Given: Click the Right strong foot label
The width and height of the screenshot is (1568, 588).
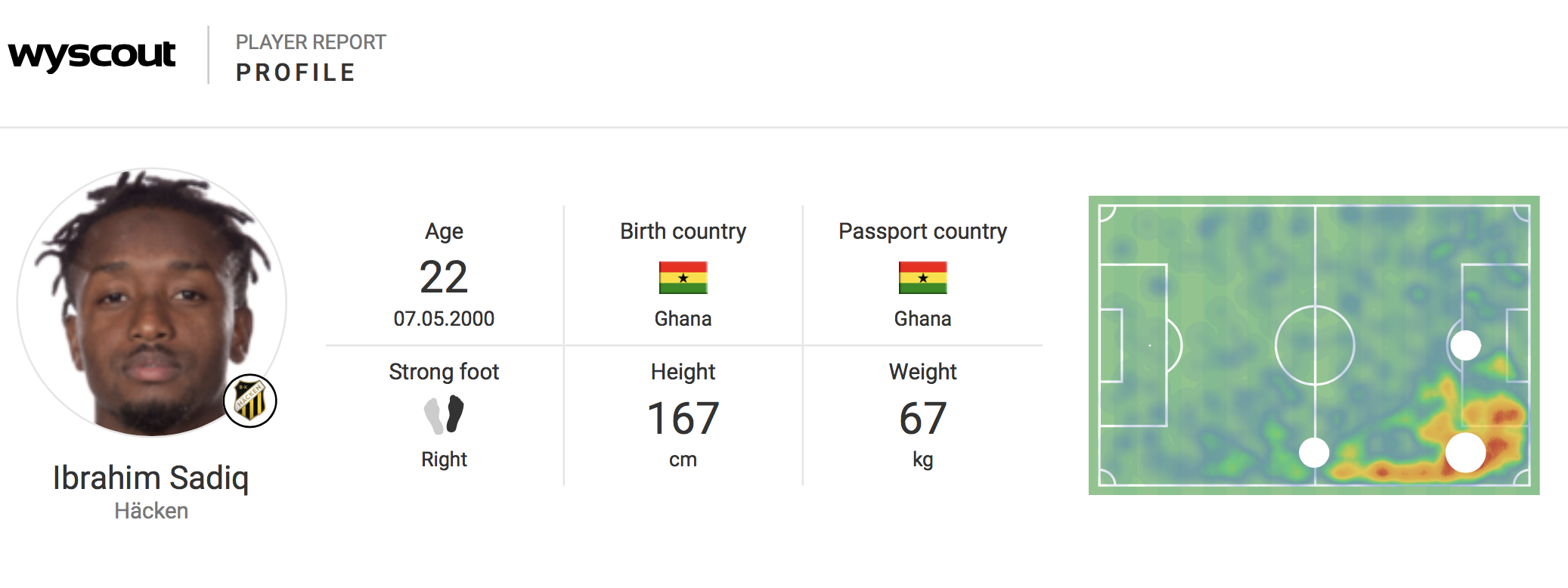Looking at the screenshot, I should click(x=444, y=460).
